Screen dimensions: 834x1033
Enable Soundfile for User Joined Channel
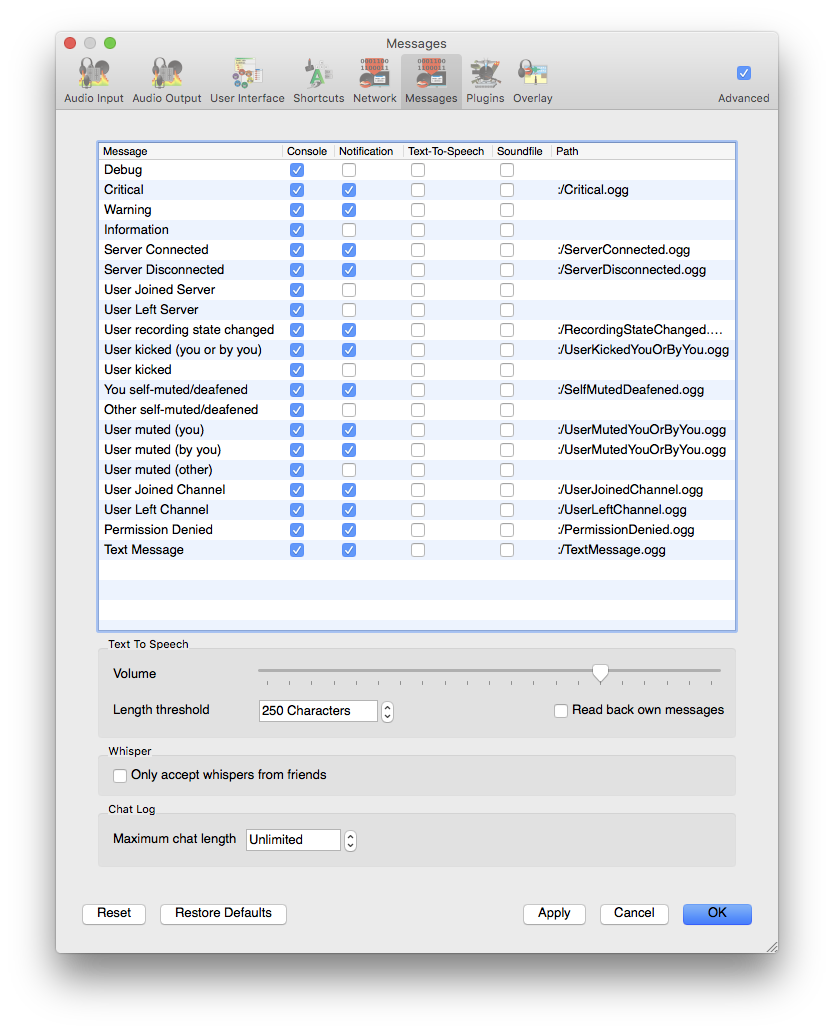pos(507,490)
